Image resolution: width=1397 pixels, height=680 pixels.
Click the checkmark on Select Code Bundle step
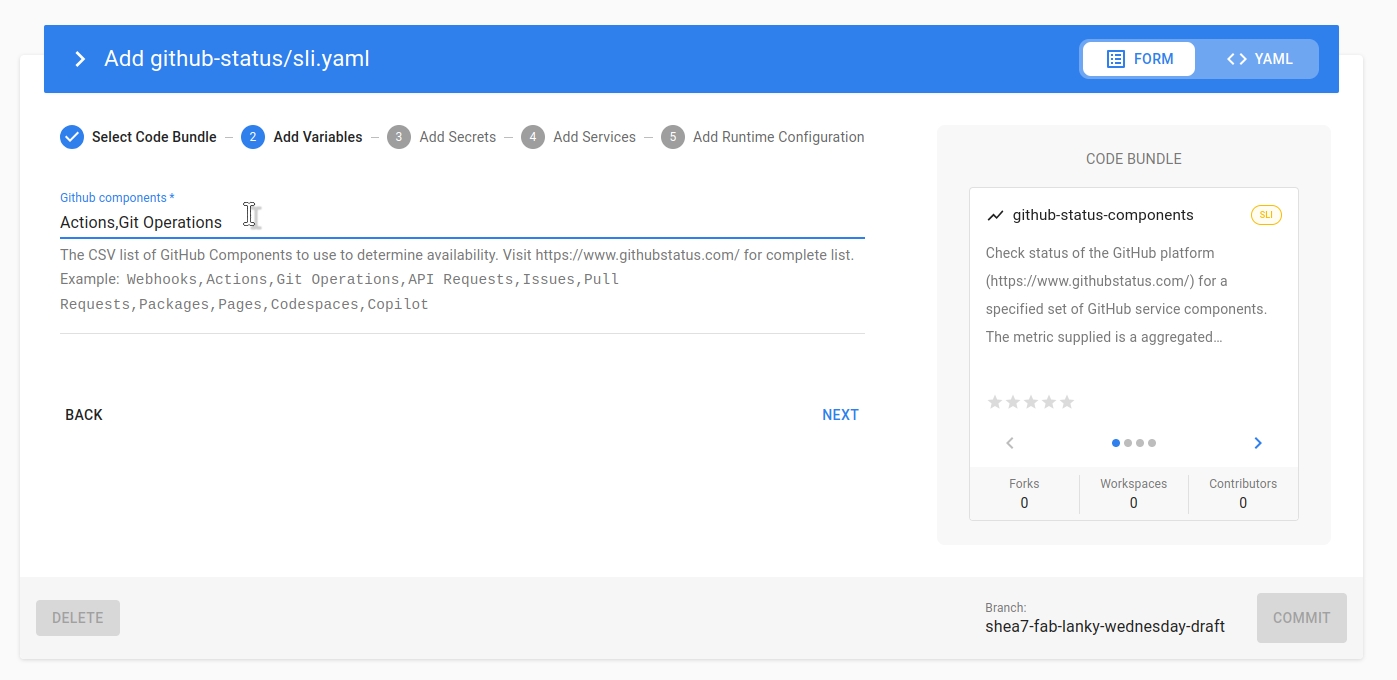pos(71,137)
